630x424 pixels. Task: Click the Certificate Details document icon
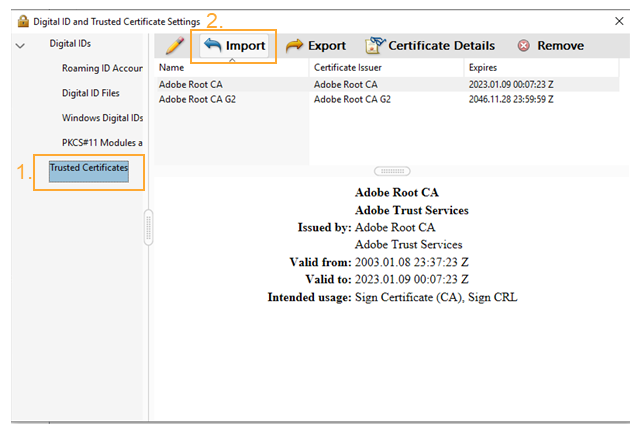[375, 45]
